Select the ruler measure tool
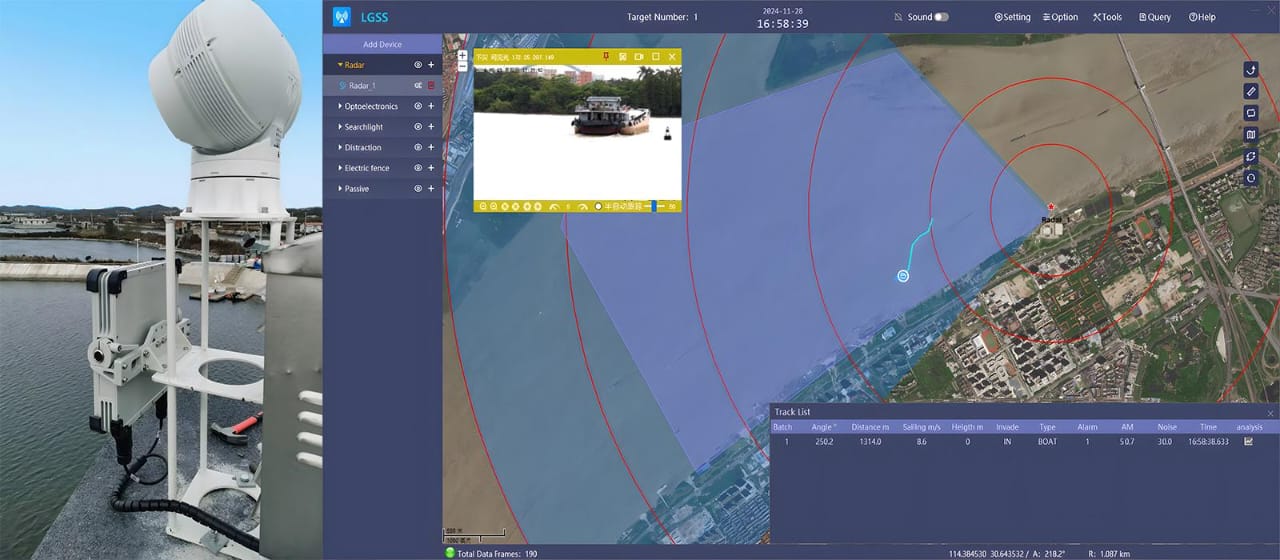Screen dimensions: 1280x560 [x=1250, y=91]
